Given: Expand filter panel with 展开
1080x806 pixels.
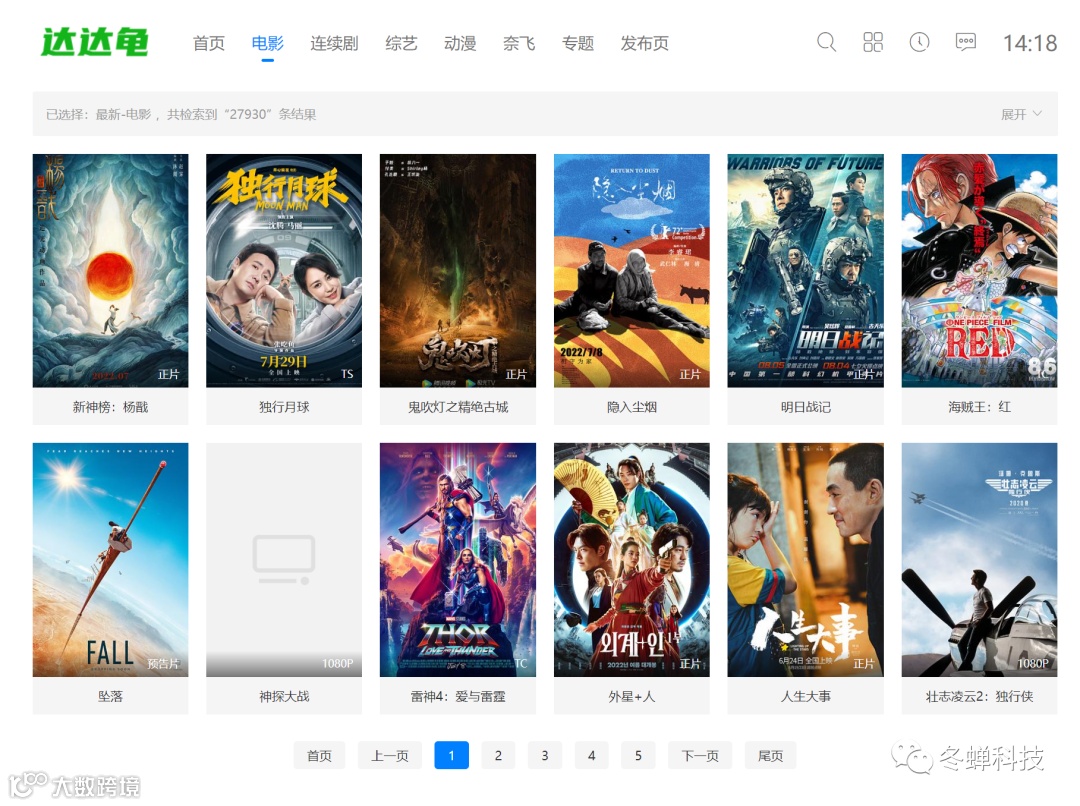Looking at the screenshot, I should [x=1021, y=114].
